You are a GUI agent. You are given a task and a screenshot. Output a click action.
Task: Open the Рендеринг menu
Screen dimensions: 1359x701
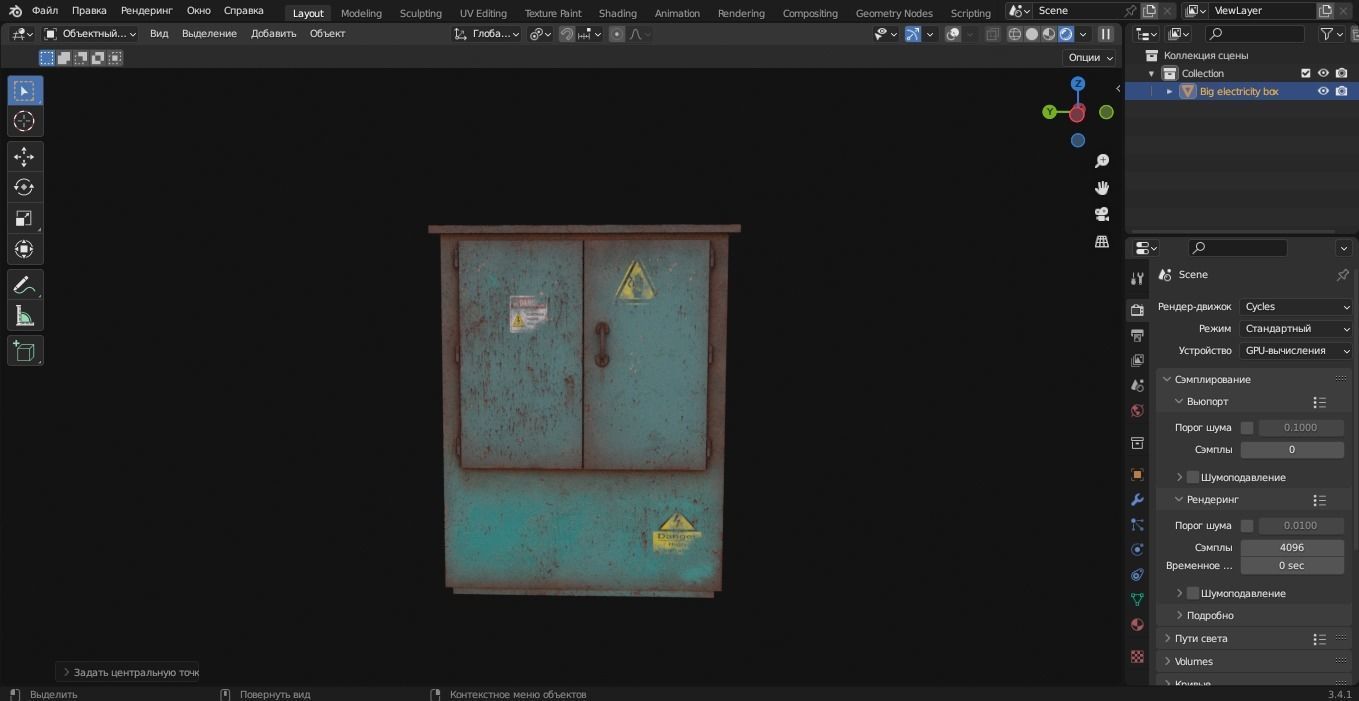point(146,11)
